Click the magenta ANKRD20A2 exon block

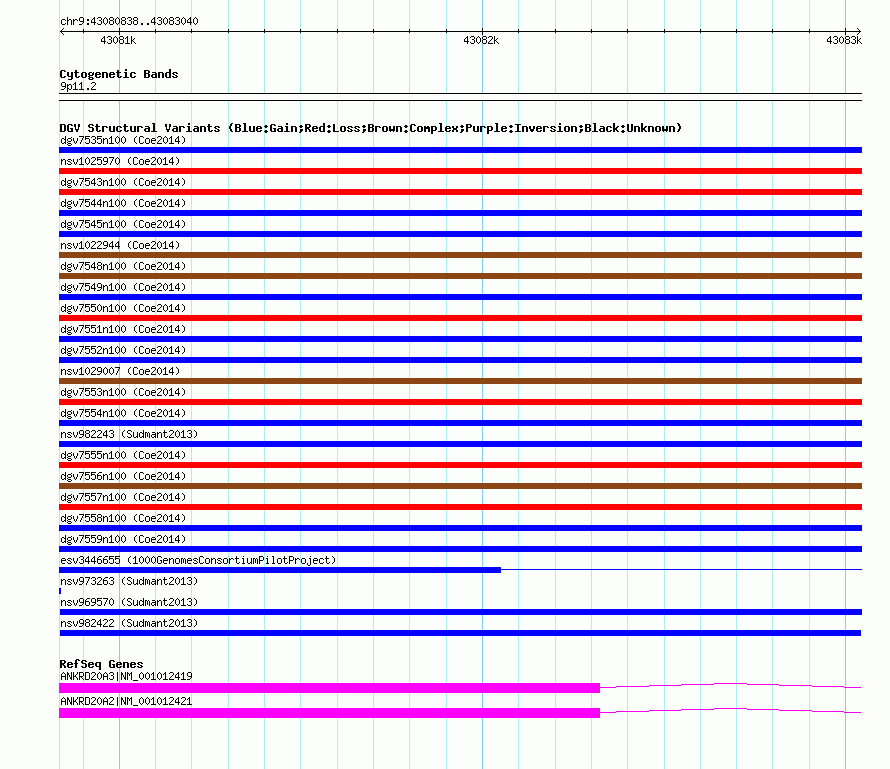click(329, 713)
